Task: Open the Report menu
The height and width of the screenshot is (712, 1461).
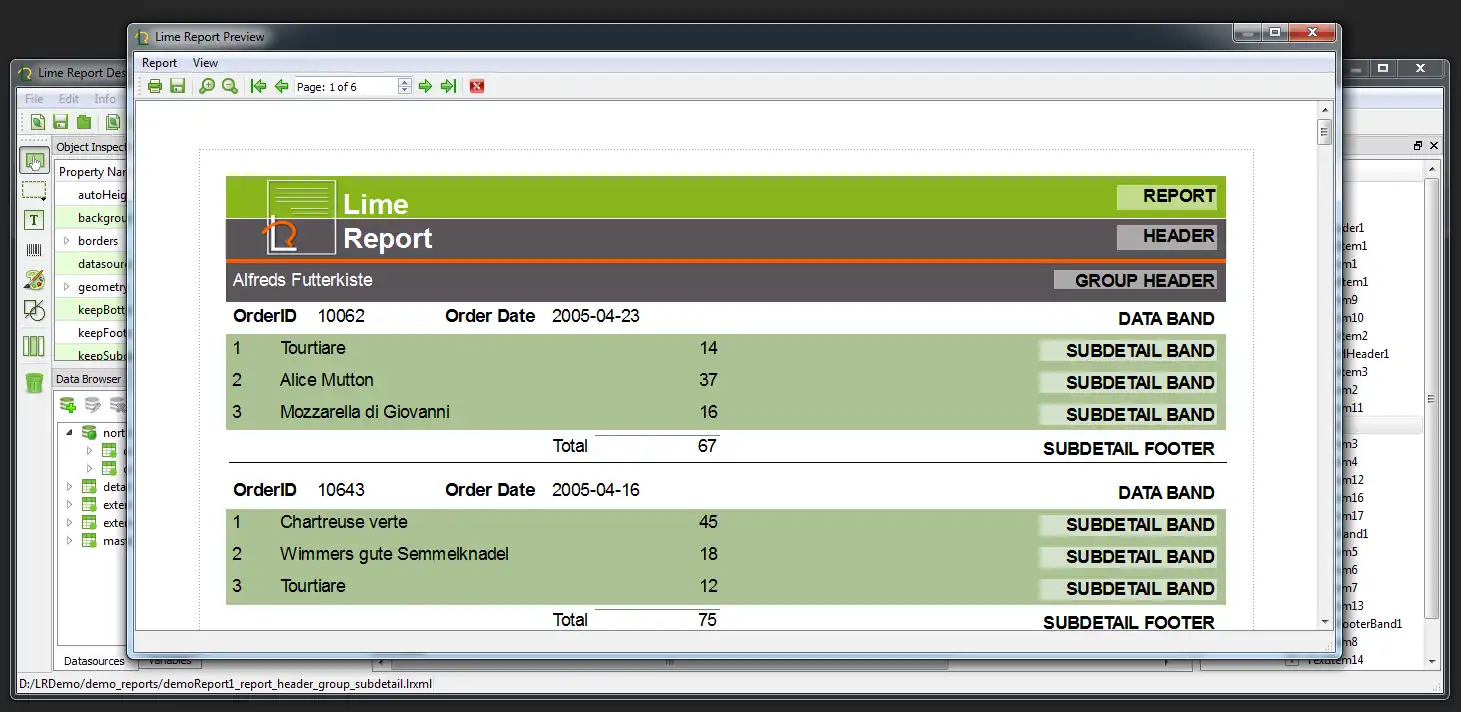Action: tap(159, 63)
